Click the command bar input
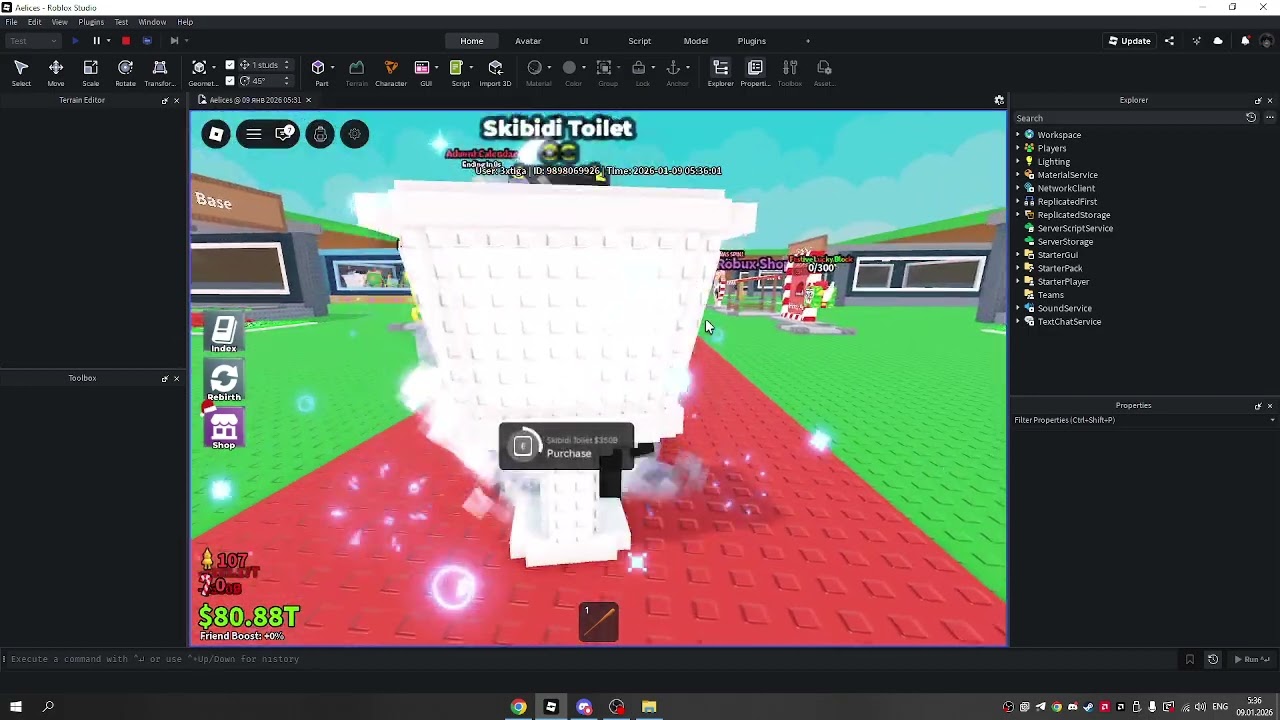This screenshot has height=720, width=1280. click(590, 659)
